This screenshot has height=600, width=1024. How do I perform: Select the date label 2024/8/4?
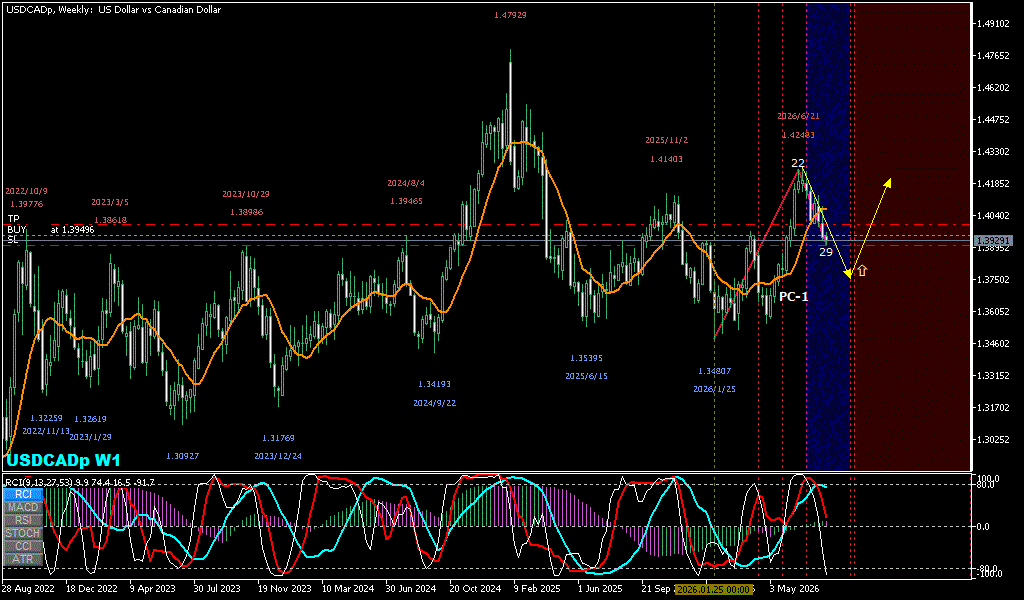coord(406,183)
